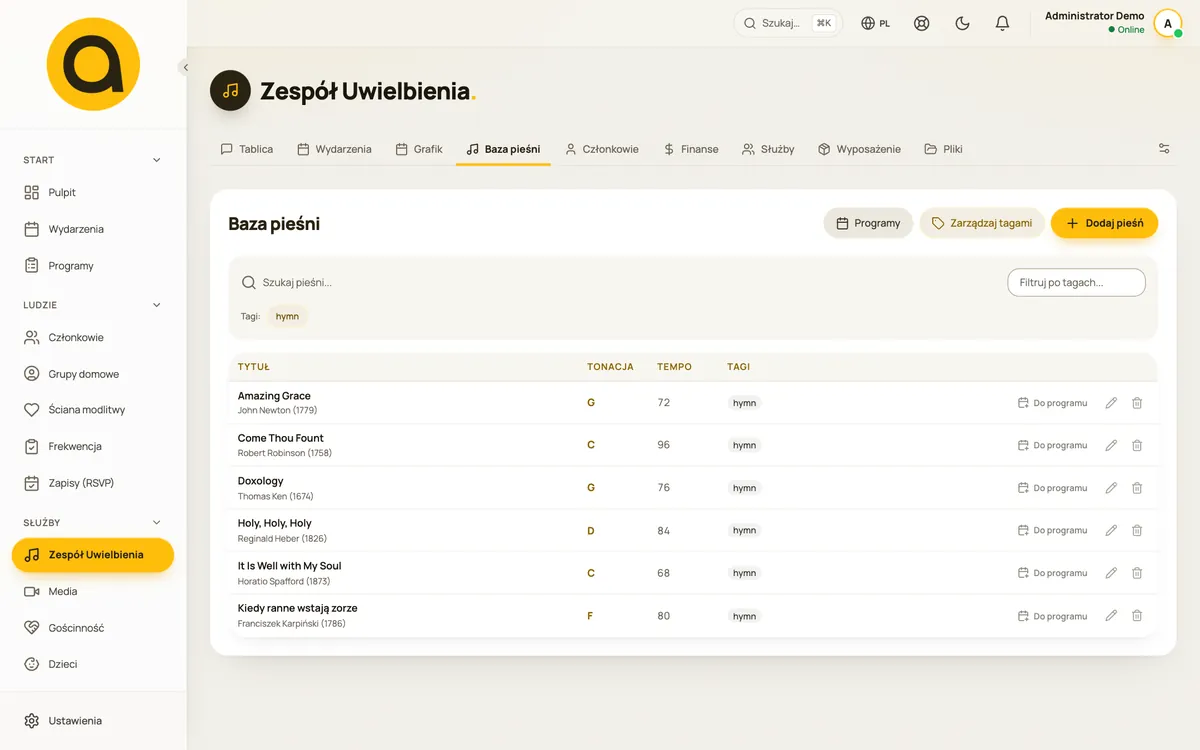Click the Programy button beside Zarządzaj tagami
Viewport: 1200px width, 750px height.
pos(868,223)
